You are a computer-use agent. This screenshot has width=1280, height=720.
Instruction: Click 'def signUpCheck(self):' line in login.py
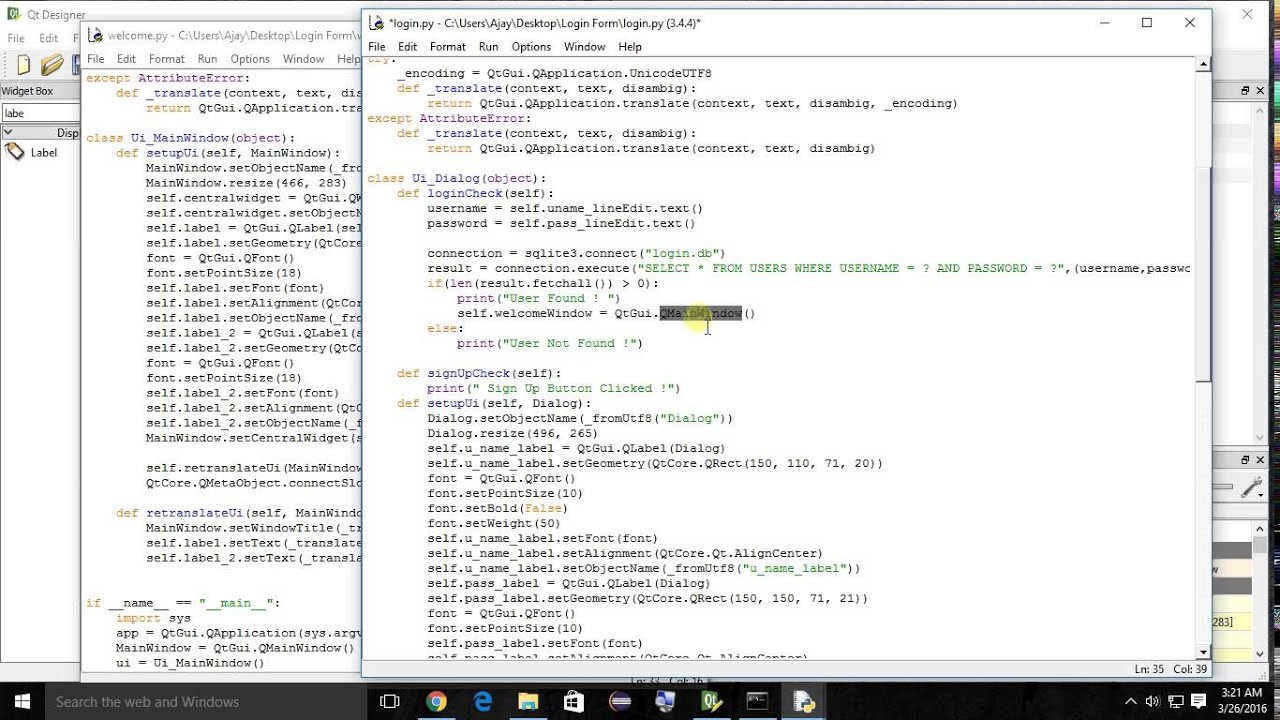(479, 373)
